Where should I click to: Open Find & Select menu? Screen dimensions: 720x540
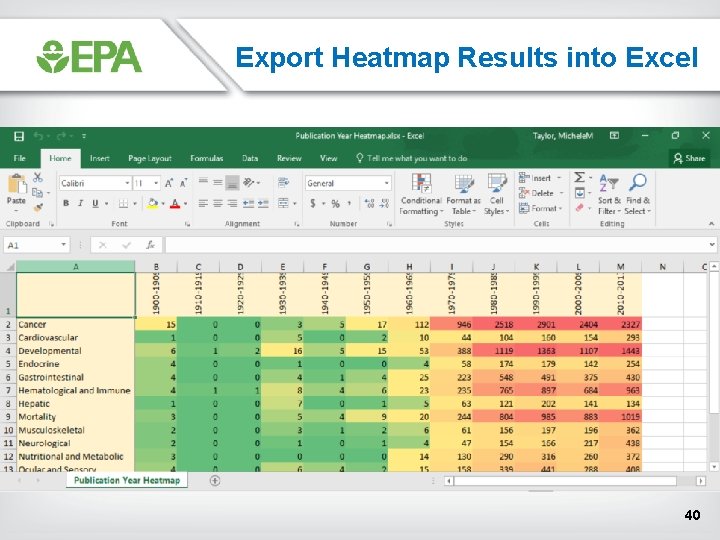click(637, 195)
